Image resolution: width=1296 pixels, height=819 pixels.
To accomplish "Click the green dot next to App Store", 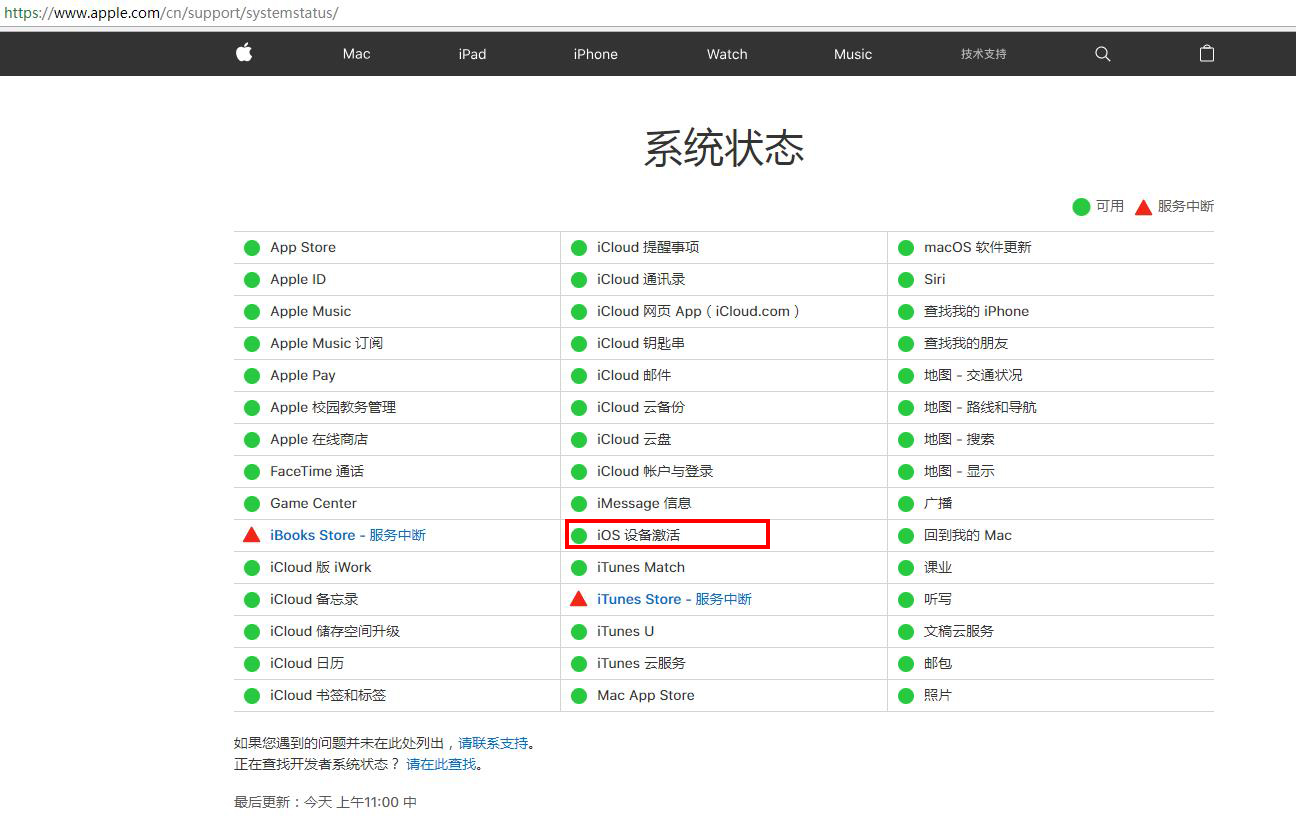I will (251, 247).
